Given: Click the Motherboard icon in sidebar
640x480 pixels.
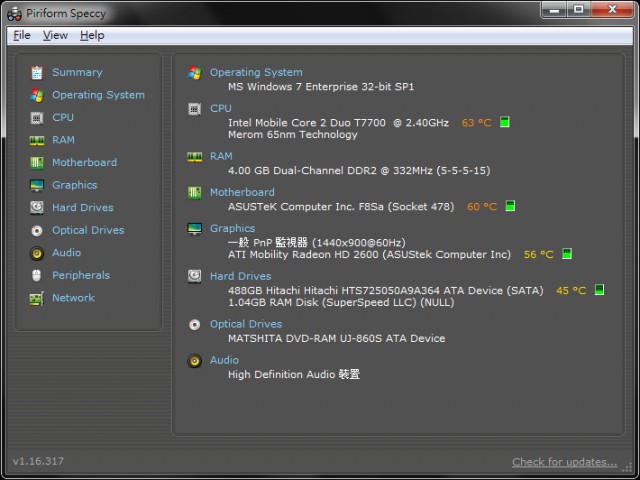Looking at the screenshot, I should click(x=37, y=163).
